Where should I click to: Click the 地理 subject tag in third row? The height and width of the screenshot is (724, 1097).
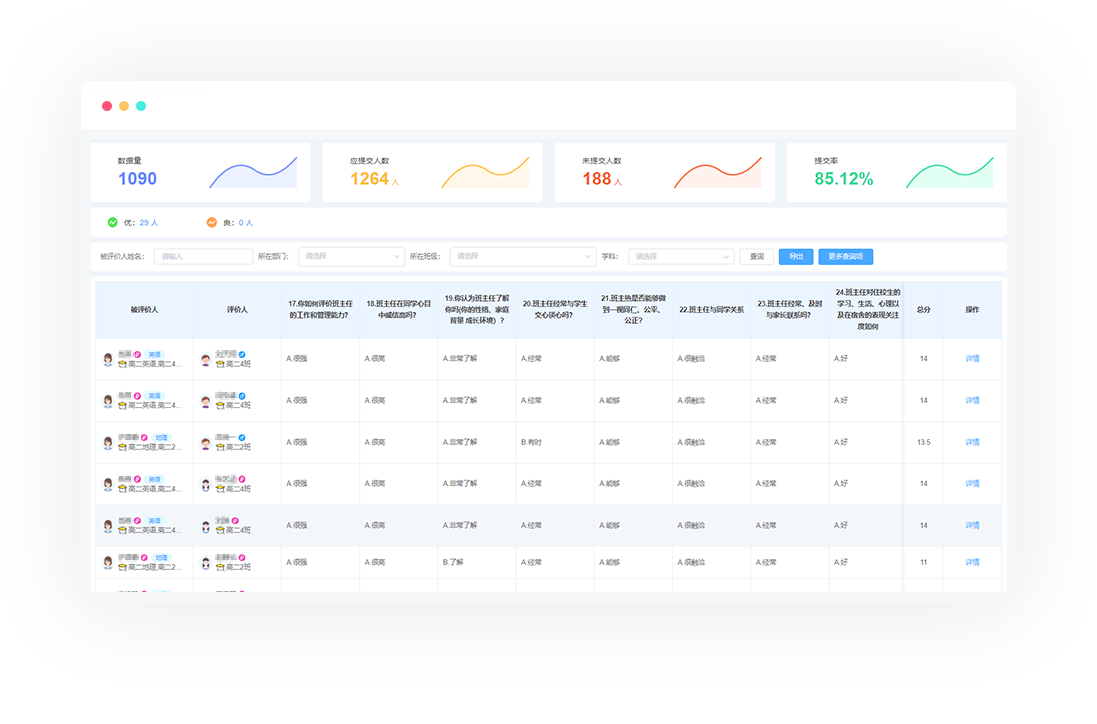(x=161, y=437)
